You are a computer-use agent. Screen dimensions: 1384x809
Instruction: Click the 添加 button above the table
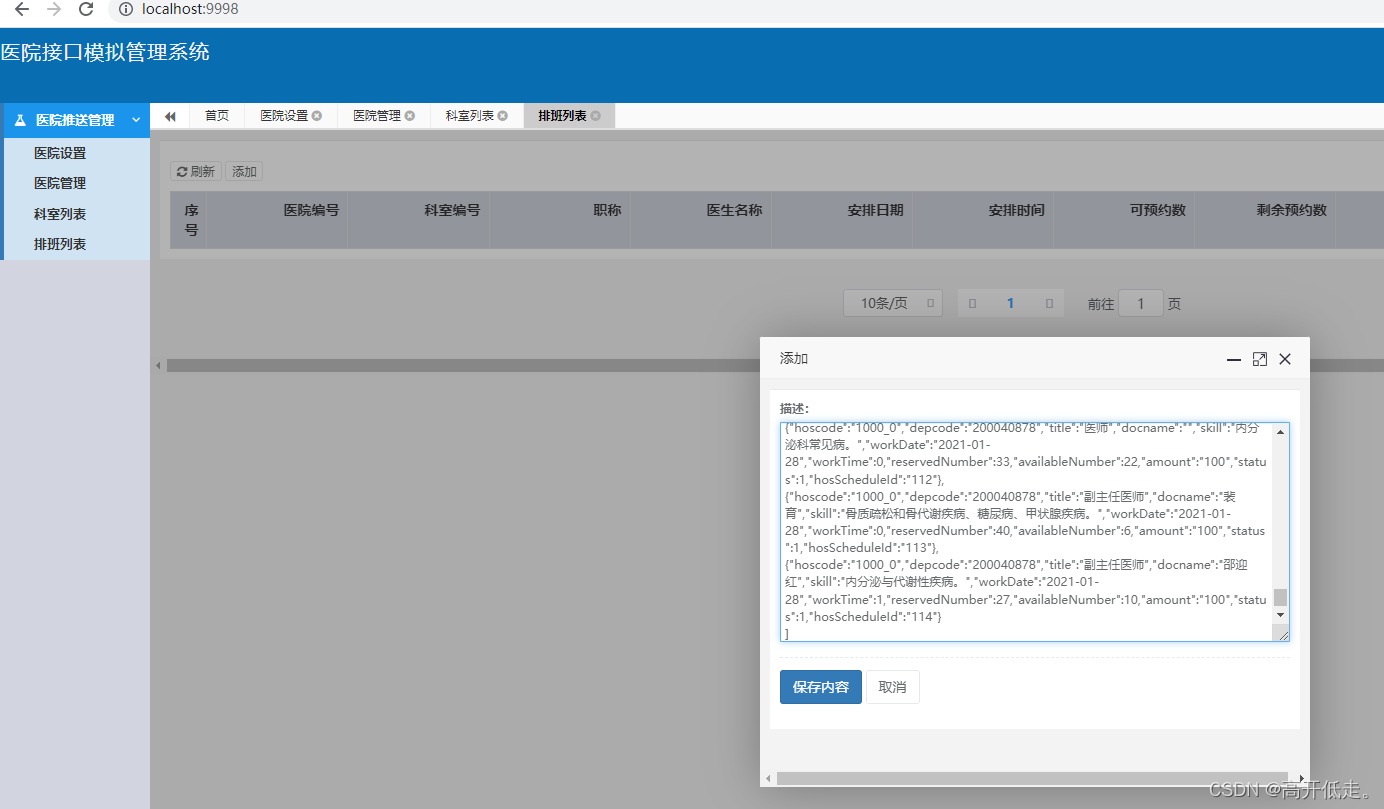(x=244, y=172)
